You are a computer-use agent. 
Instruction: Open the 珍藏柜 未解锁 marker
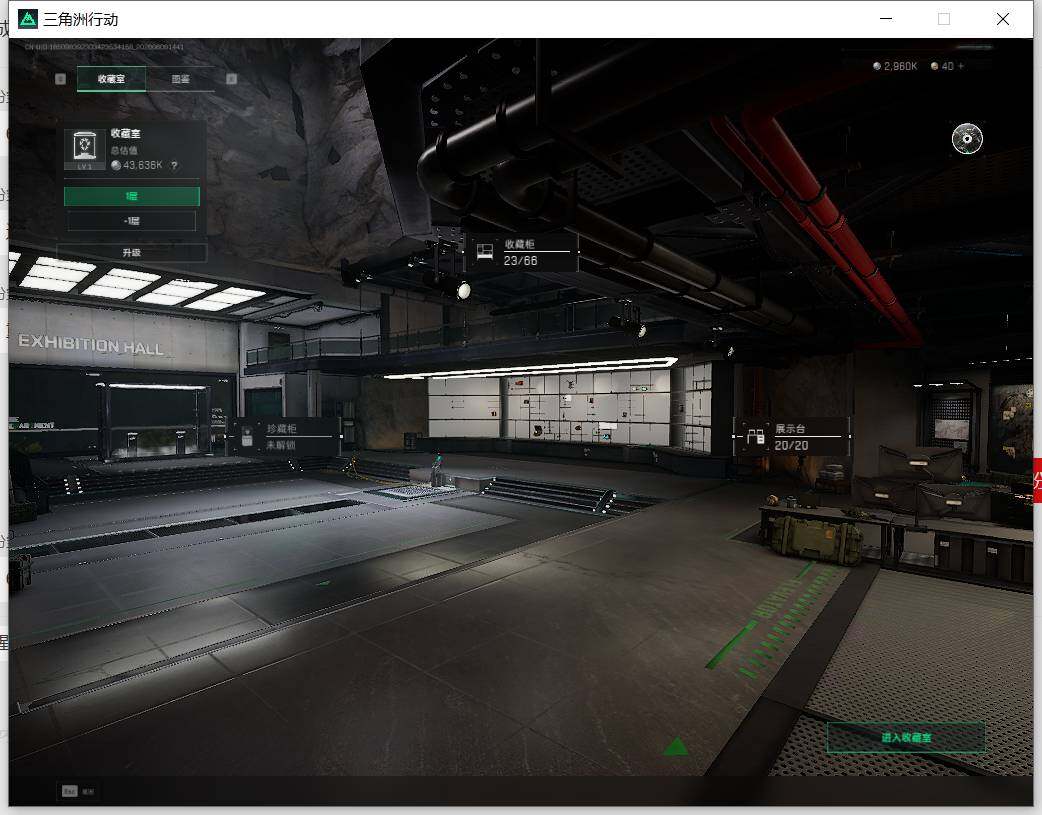pyautogui.click(x=284, y=437)
